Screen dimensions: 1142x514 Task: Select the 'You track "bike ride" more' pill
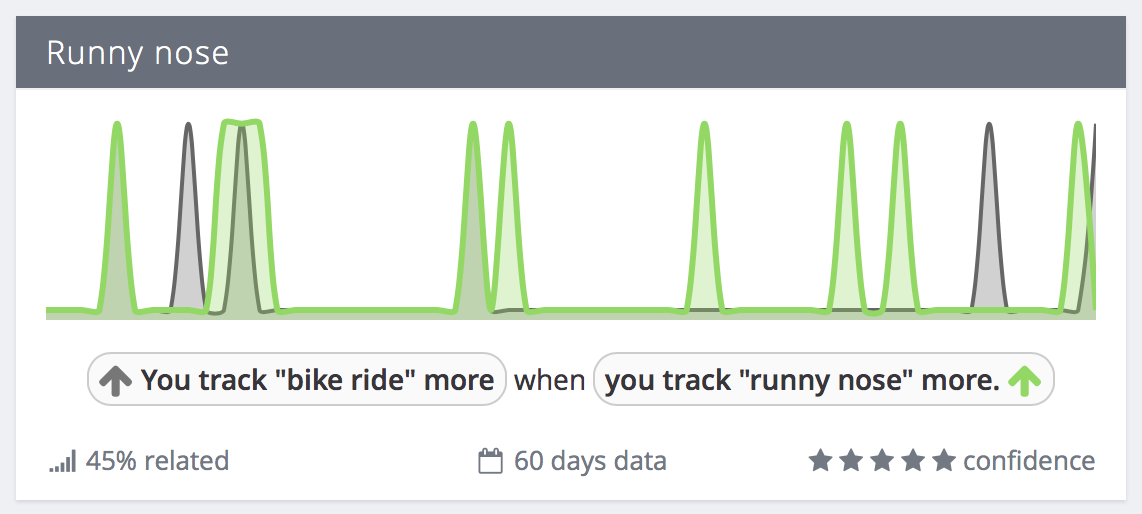pos(296,379)
